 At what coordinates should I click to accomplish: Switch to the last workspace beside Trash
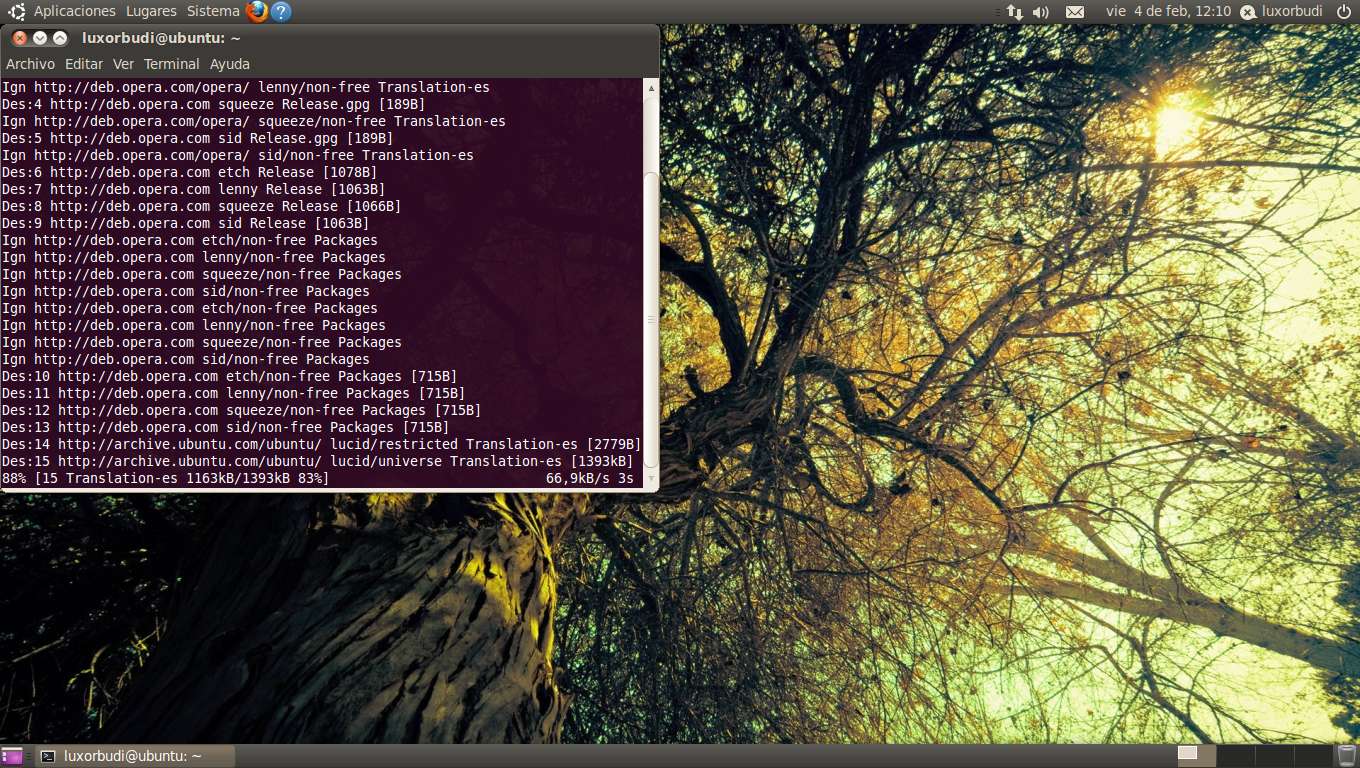click(1315, 755)
